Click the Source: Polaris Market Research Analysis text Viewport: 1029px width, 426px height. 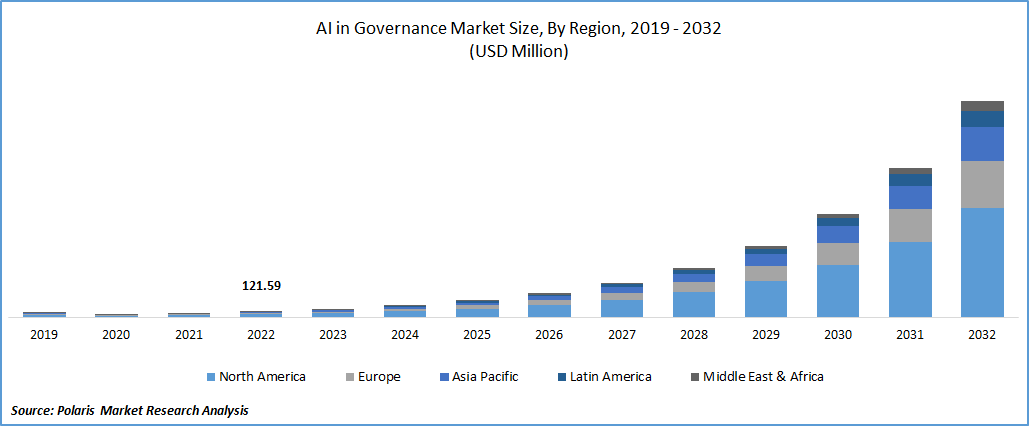(130, 411)
